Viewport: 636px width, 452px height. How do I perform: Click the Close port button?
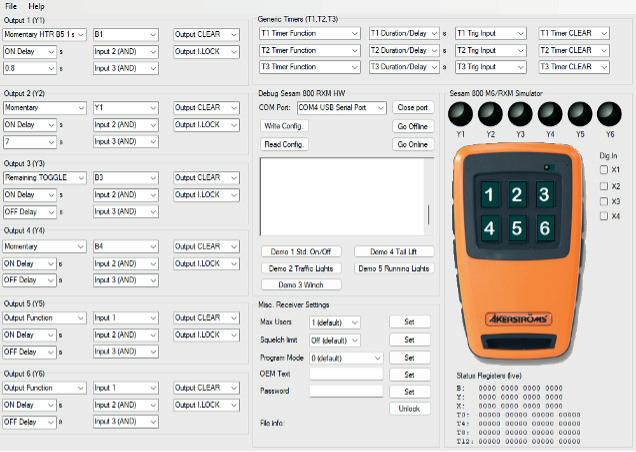pyautogui.click(x=413, y=108)
